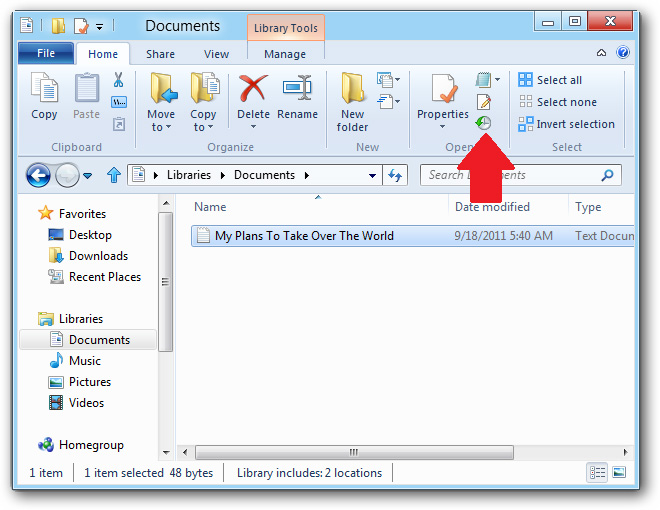This screenshot has height=510, width=660.
Task: Open the recent locations dropdown arrow
Action: pyautogui.click(x=87, y=175)
